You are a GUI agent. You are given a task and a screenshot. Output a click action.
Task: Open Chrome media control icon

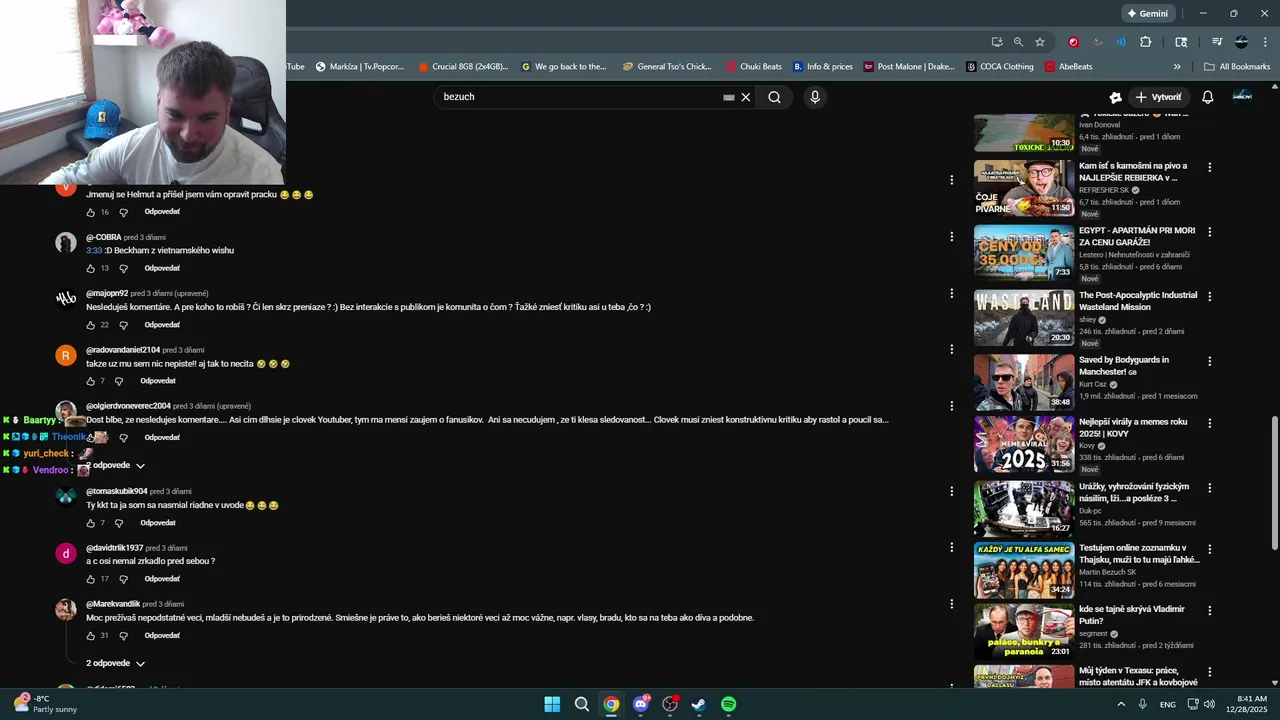pyautogui.click(x=1217, y=42)
